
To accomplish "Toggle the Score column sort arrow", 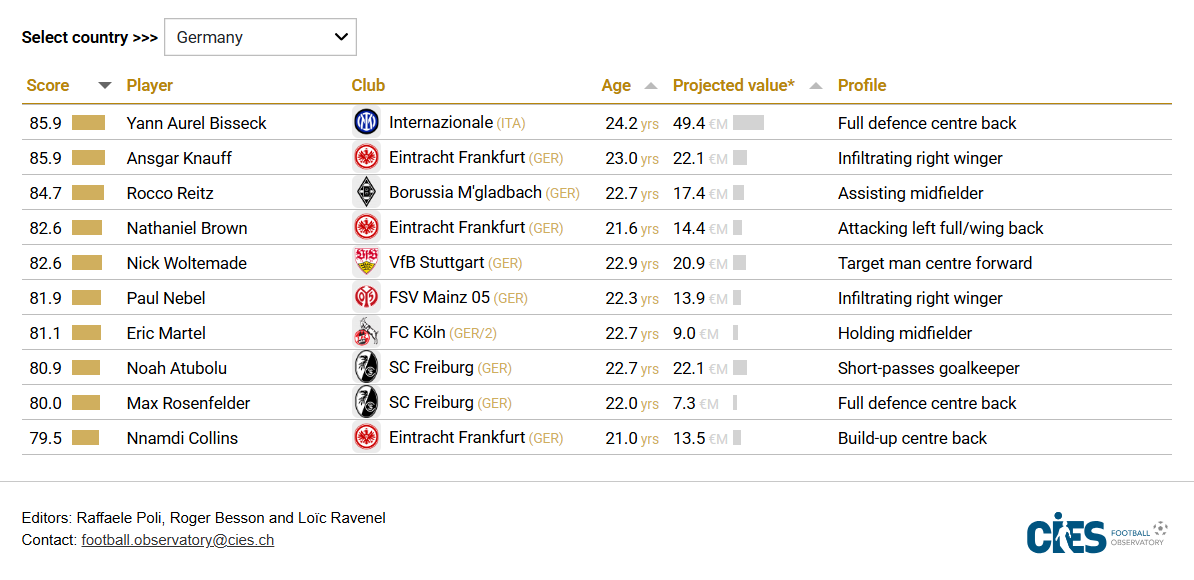I will pyautogui.click(x=105, y=85).
